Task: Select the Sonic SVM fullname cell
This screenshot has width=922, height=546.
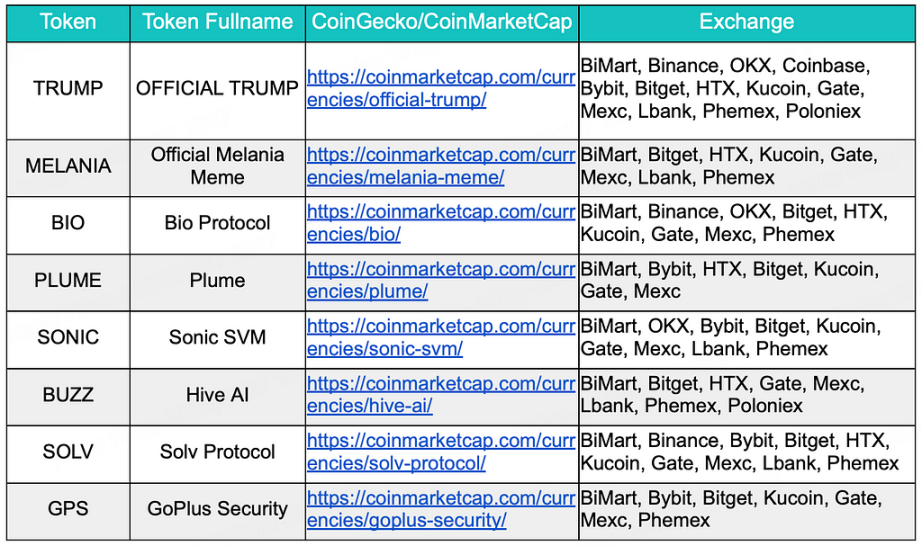Action: point(218,339)
